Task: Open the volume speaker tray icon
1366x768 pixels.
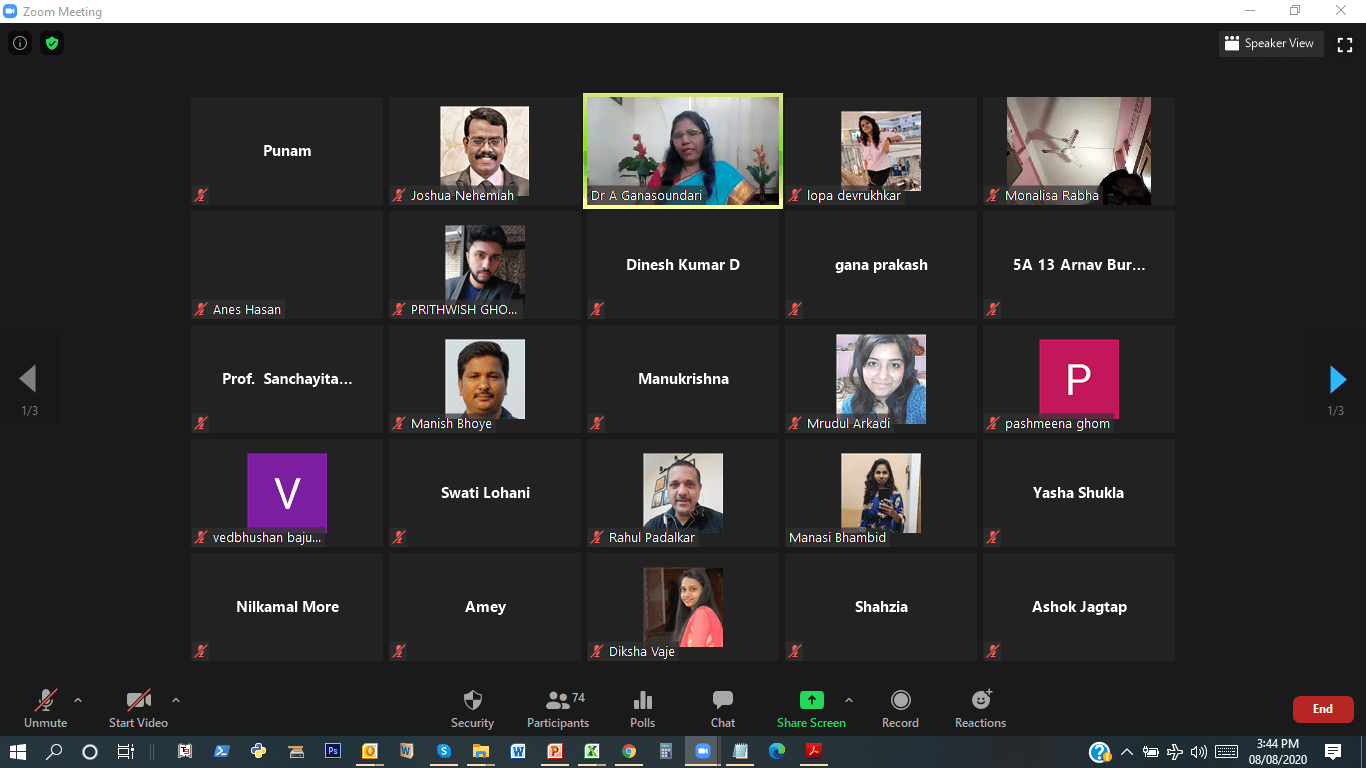Action: (1199, 751)
